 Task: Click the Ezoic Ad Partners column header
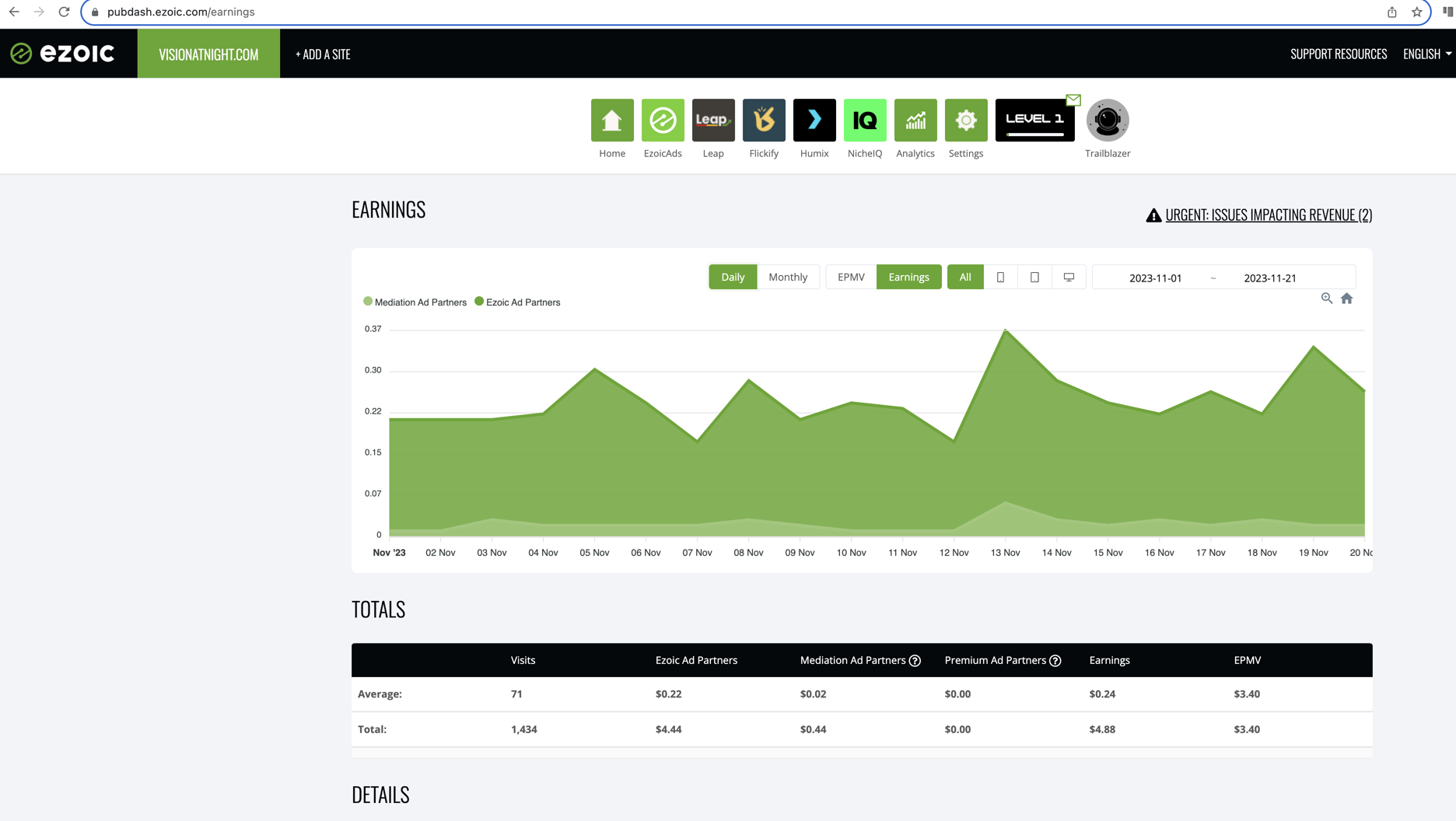point(696,660)
